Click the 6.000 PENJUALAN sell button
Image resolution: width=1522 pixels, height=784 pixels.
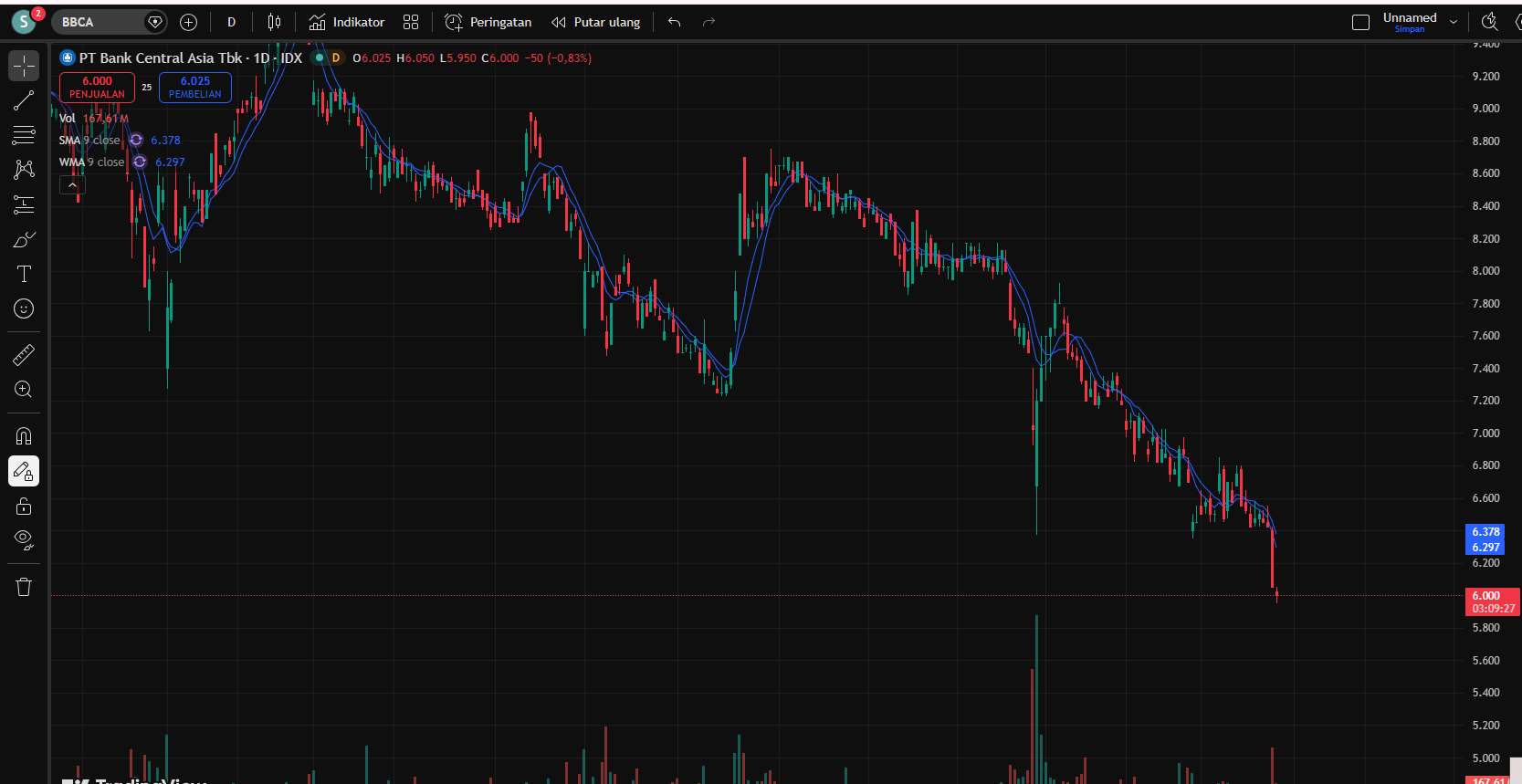point(97,87)
